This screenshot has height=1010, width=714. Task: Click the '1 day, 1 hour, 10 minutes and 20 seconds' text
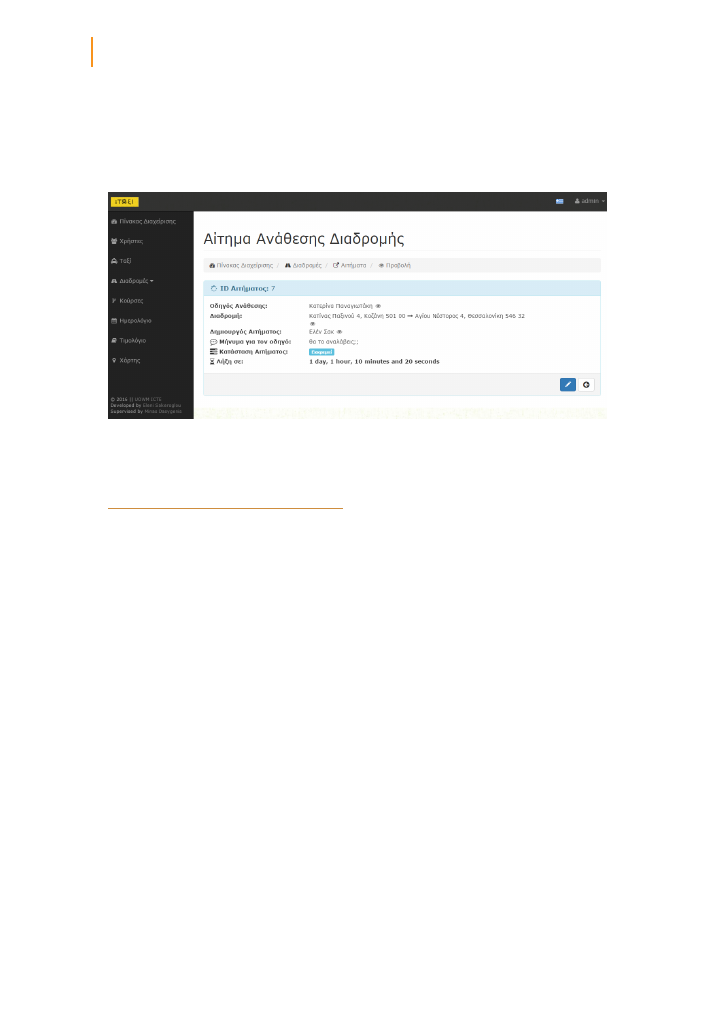pos(374,361)
